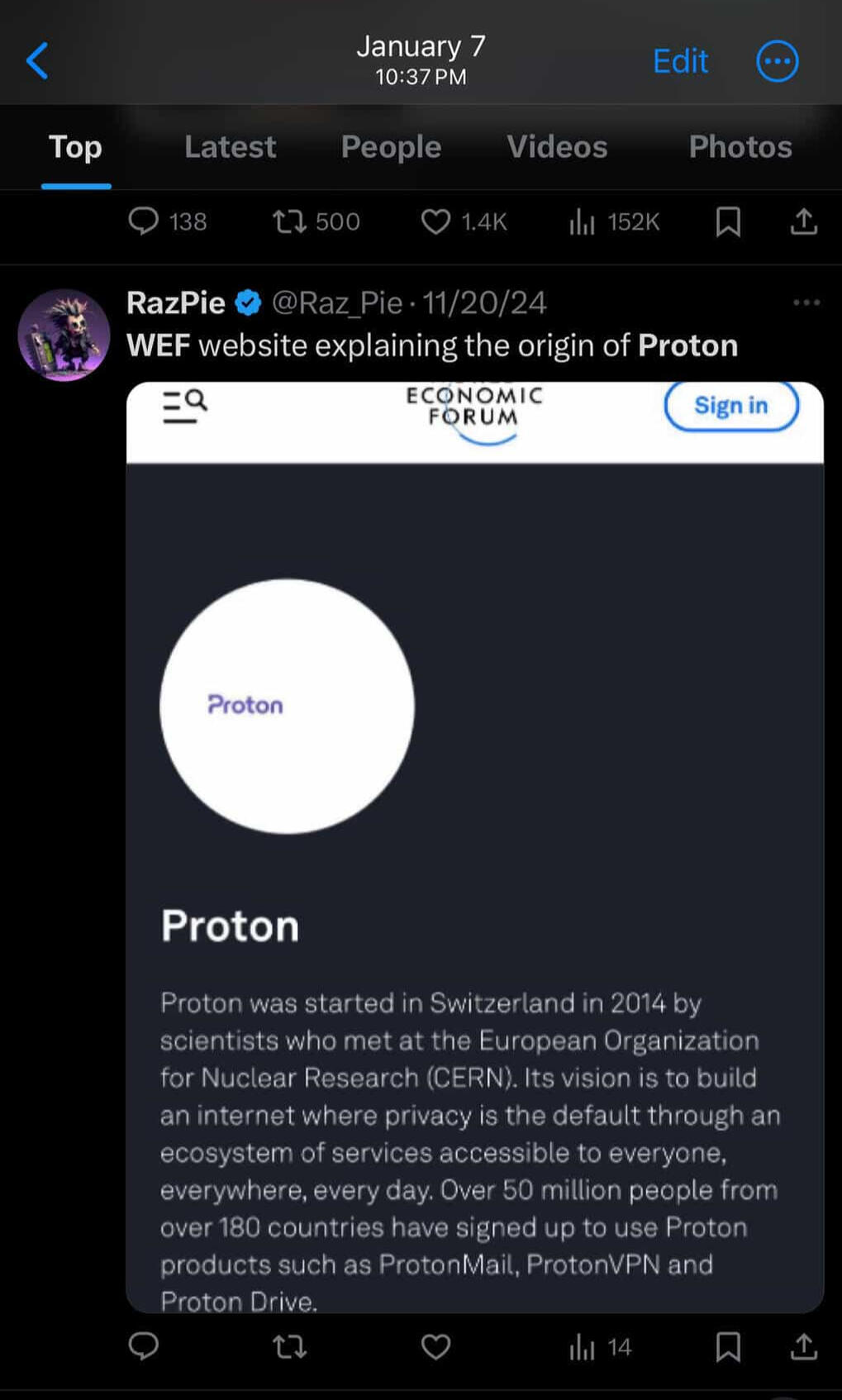Open RazPie's profile avatar

64,335
